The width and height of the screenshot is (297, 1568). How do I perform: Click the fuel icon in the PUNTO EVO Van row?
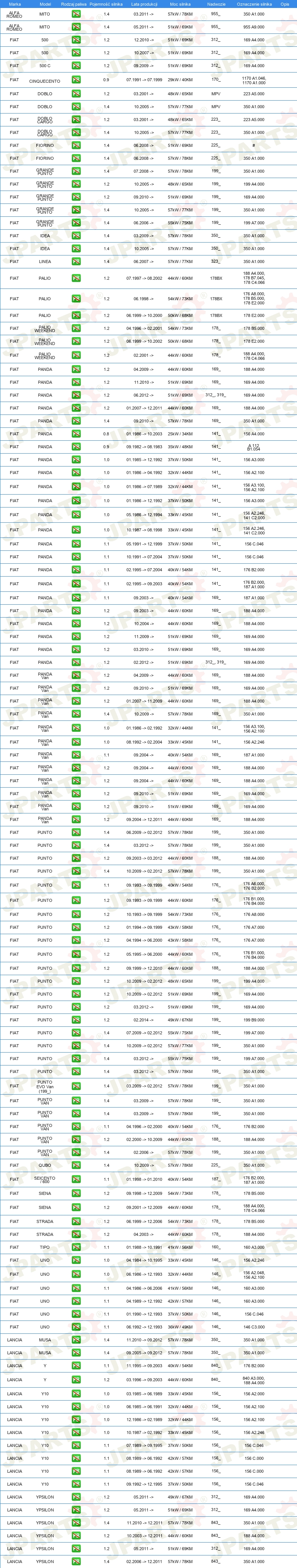click(x=76, y=1086)
